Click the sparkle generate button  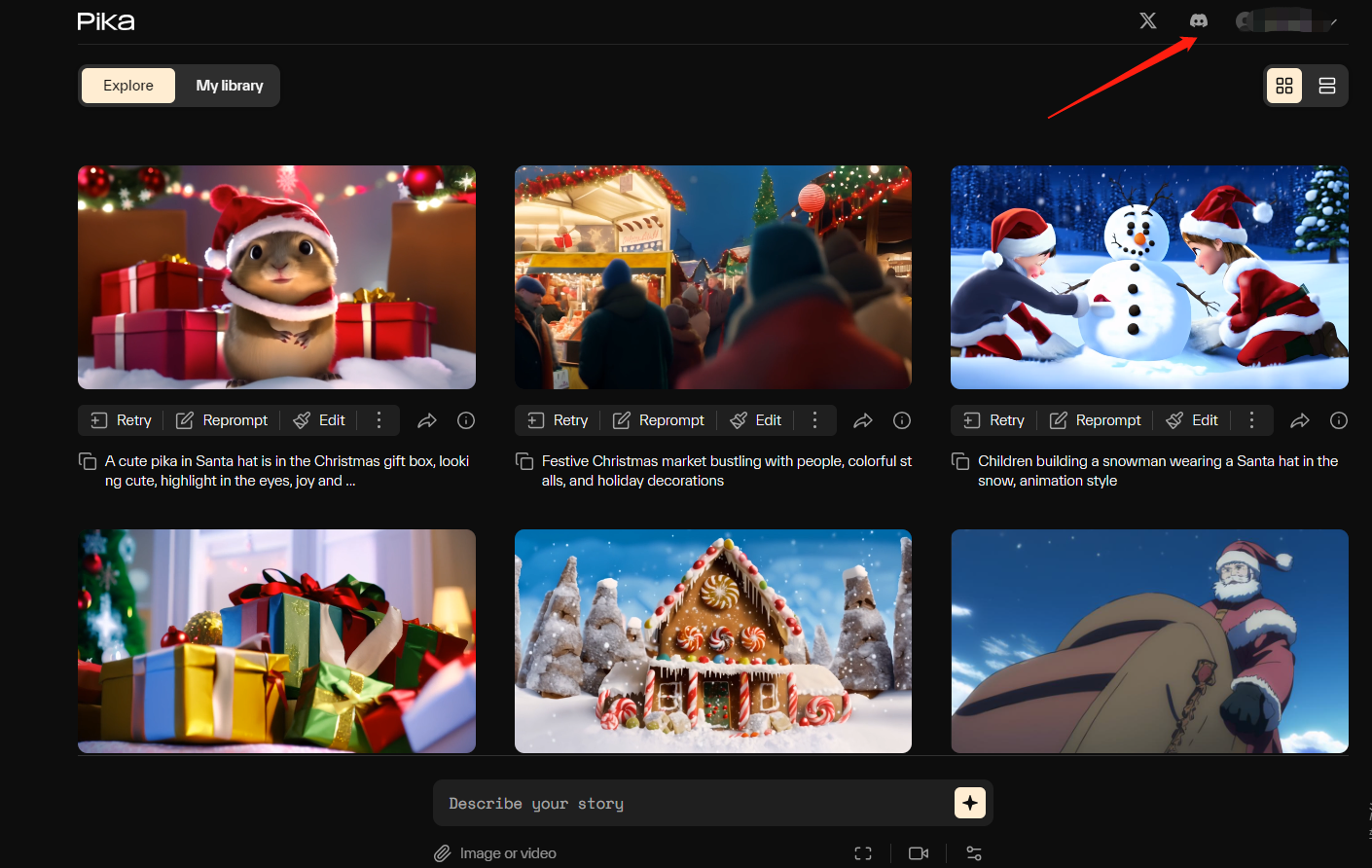(x=969, y=803)
